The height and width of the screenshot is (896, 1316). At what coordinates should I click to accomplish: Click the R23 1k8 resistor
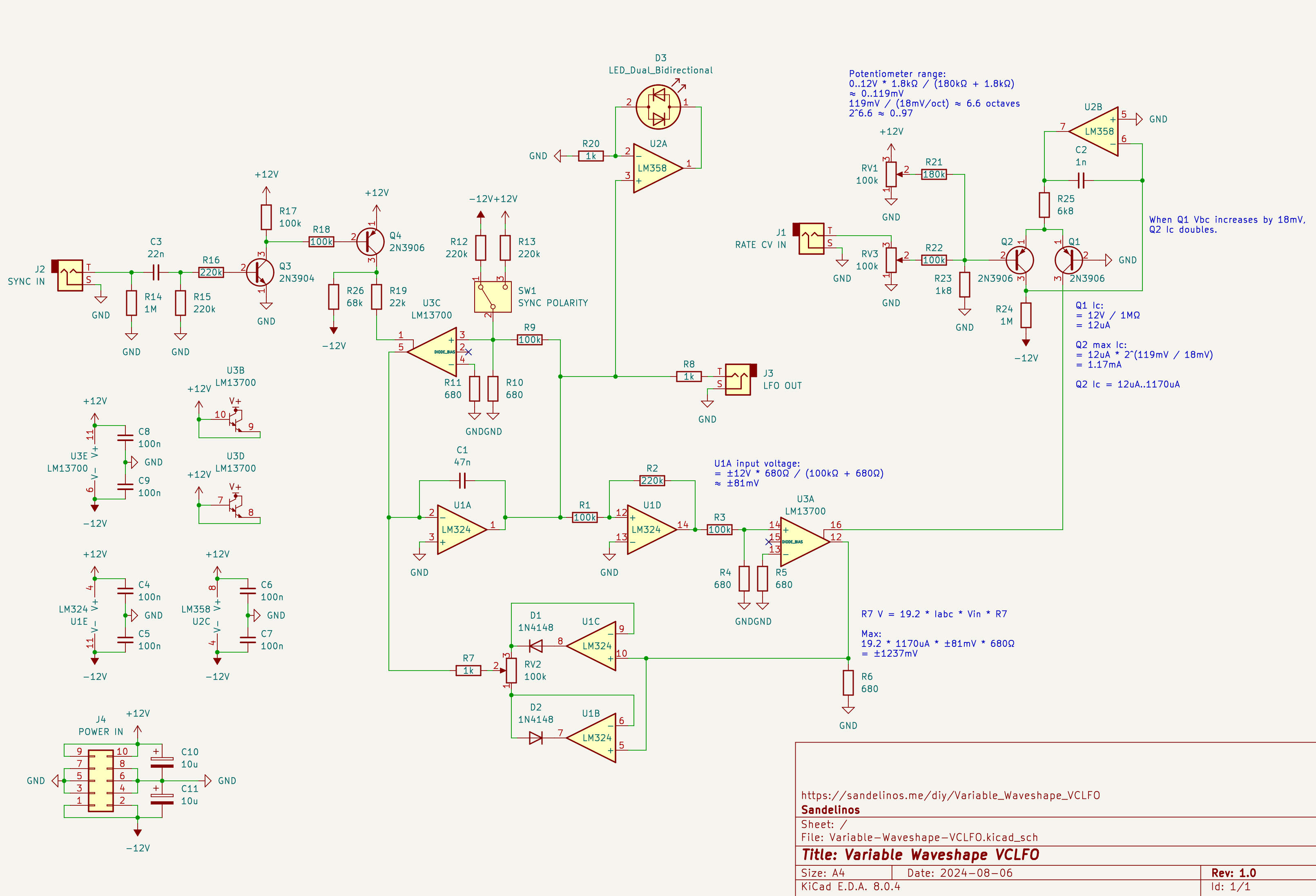coord(964,285)
